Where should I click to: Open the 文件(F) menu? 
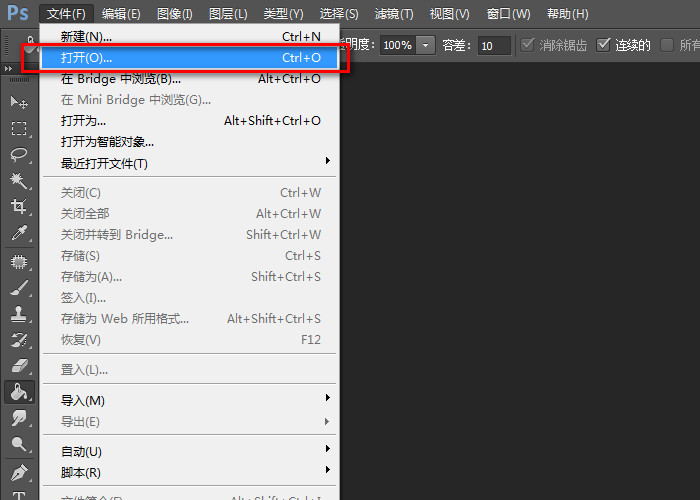pyautogui.click(x=66, y=14)
